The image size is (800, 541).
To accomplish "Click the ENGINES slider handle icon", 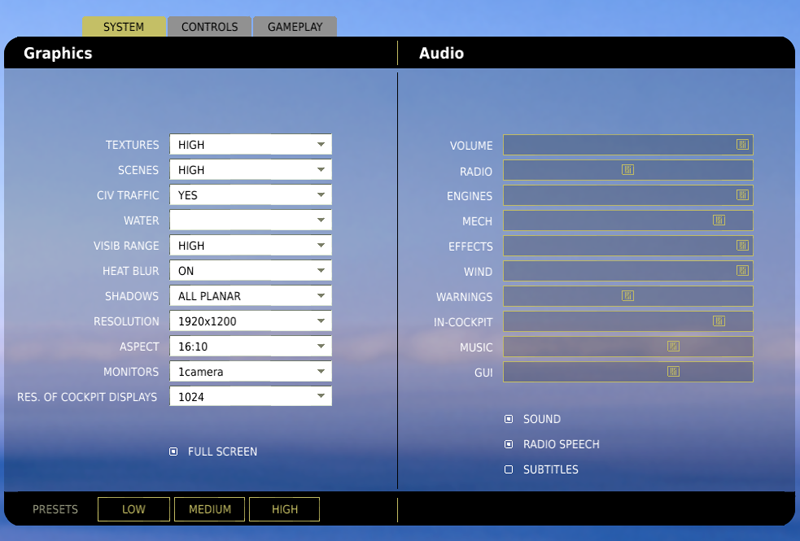I will [x=742, y=195].
